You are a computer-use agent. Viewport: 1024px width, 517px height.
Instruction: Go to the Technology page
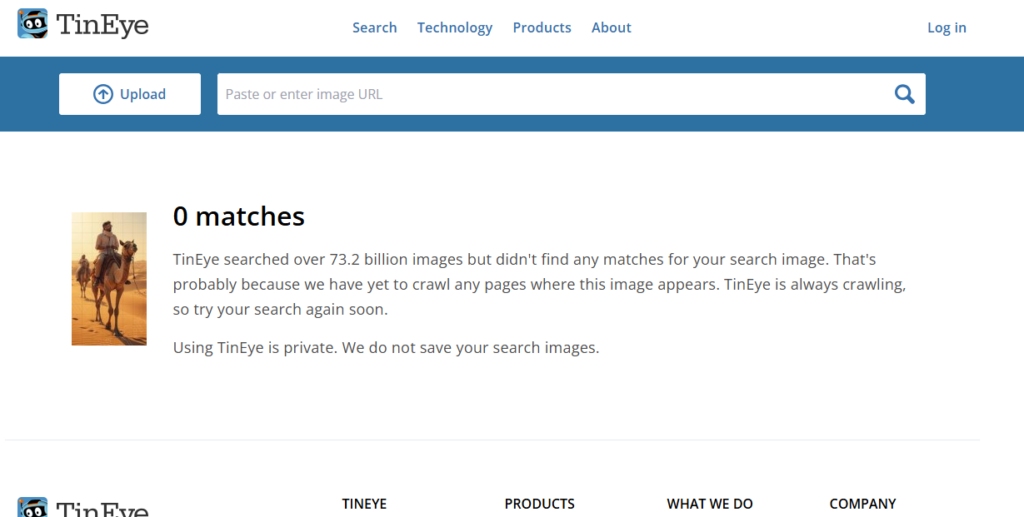click(x=454, y=28)
